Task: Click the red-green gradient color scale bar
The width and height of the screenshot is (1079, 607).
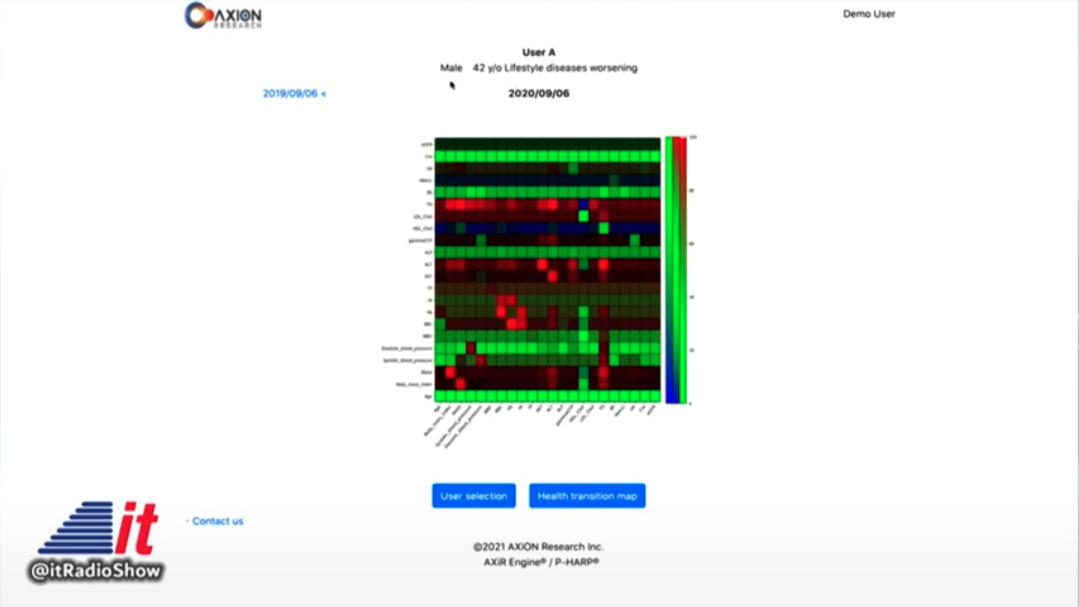Action: coord(680,269)
